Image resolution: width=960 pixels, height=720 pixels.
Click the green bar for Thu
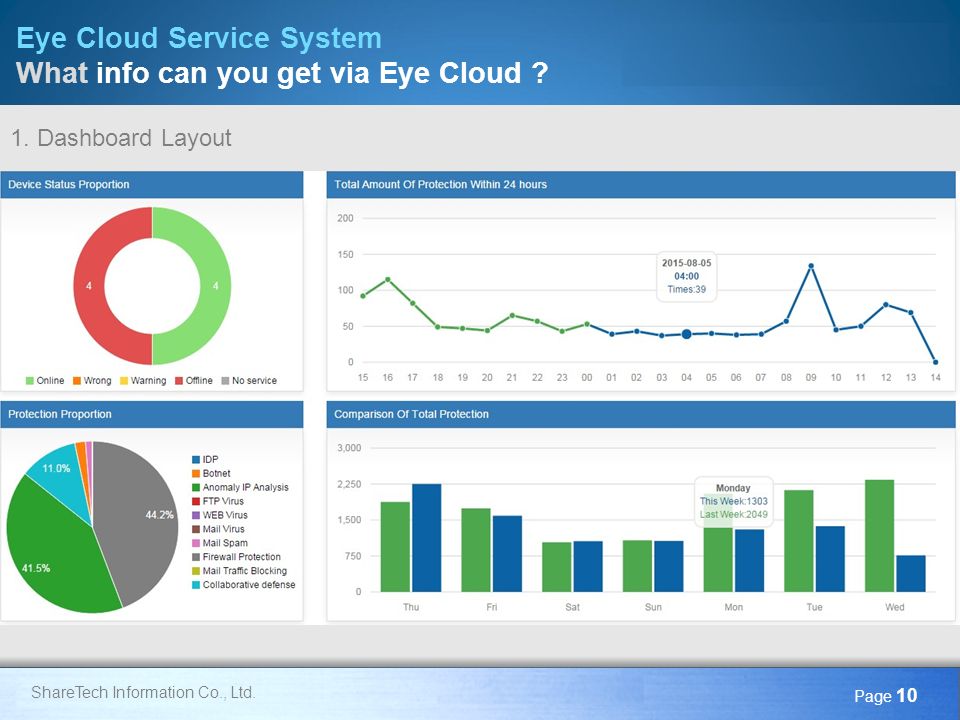[x=395, y=547]
